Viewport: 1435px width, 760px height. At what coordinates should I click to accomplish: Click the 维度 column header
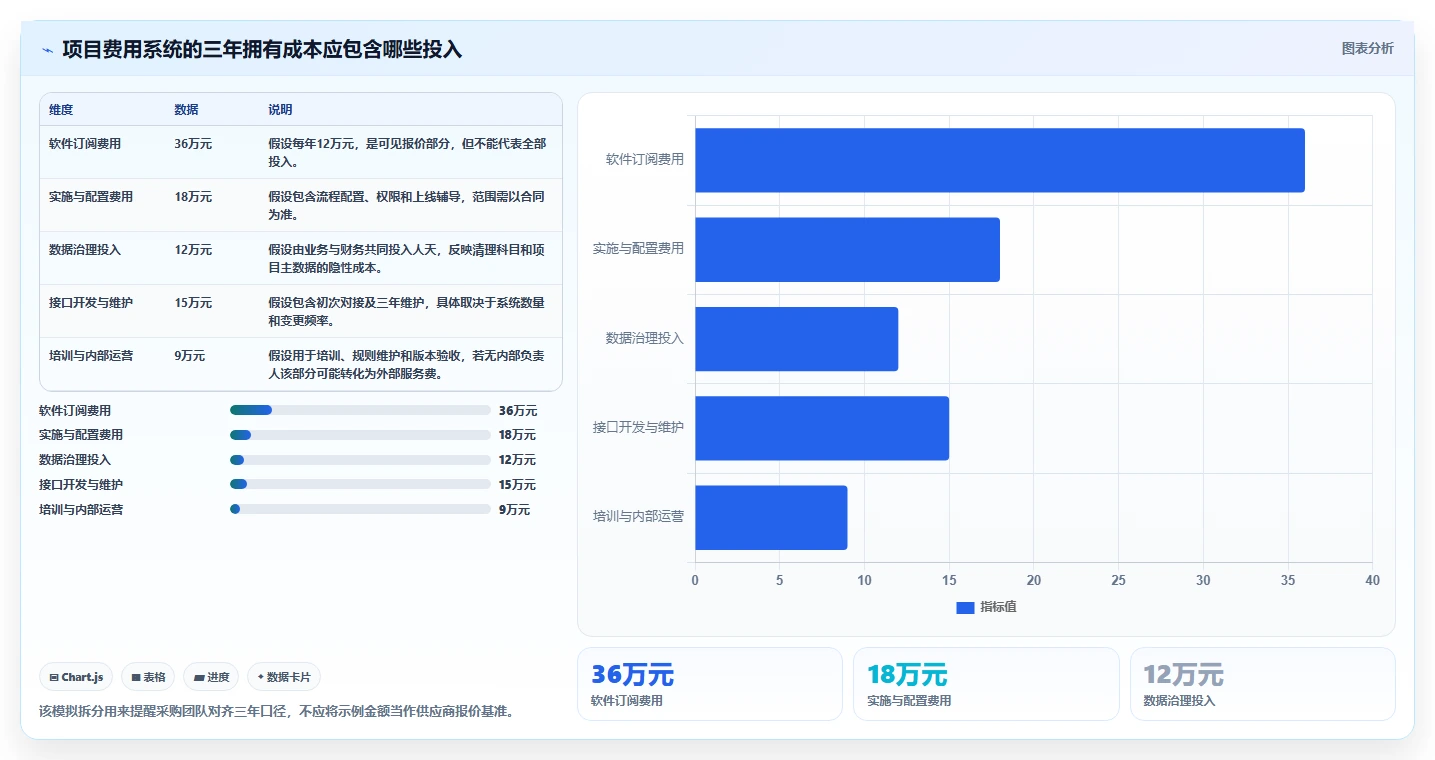pos(61,110)
